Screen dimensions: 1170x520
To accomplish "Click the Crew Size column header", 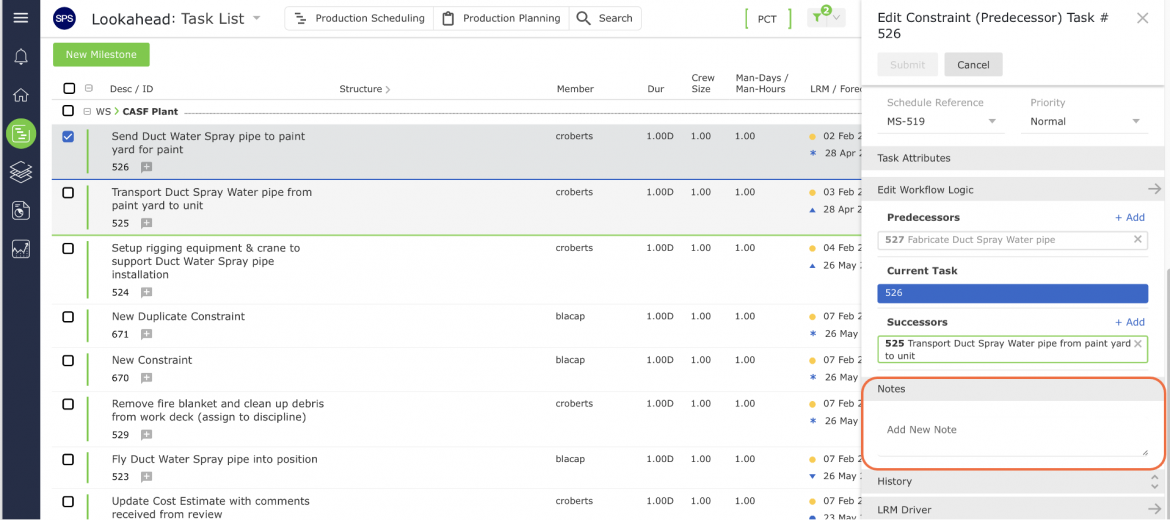I will (702, 83).
